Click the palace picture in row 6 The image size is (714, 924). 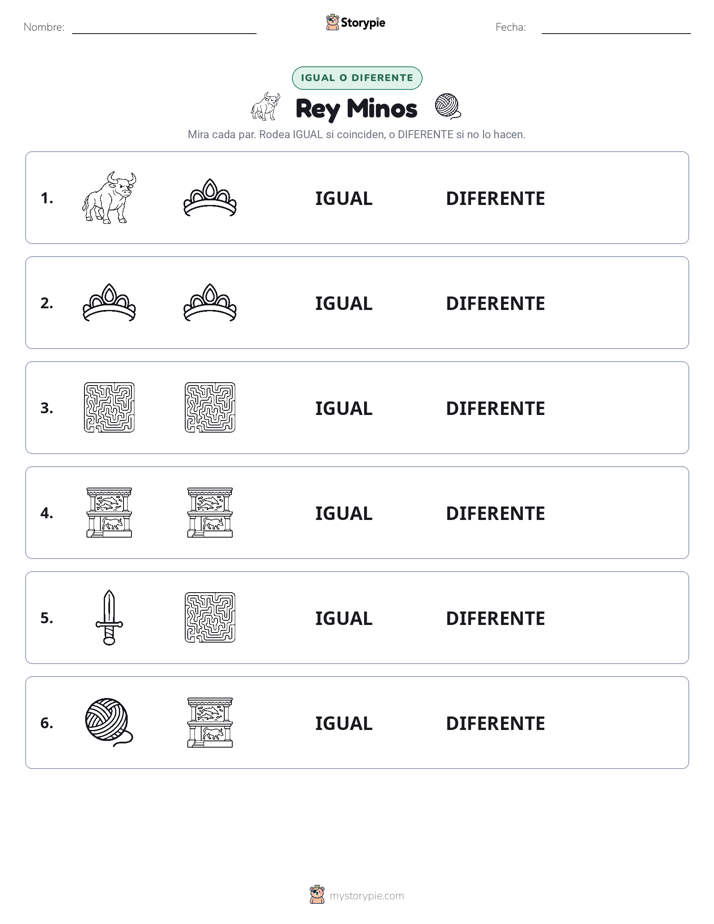pos(210,722)
